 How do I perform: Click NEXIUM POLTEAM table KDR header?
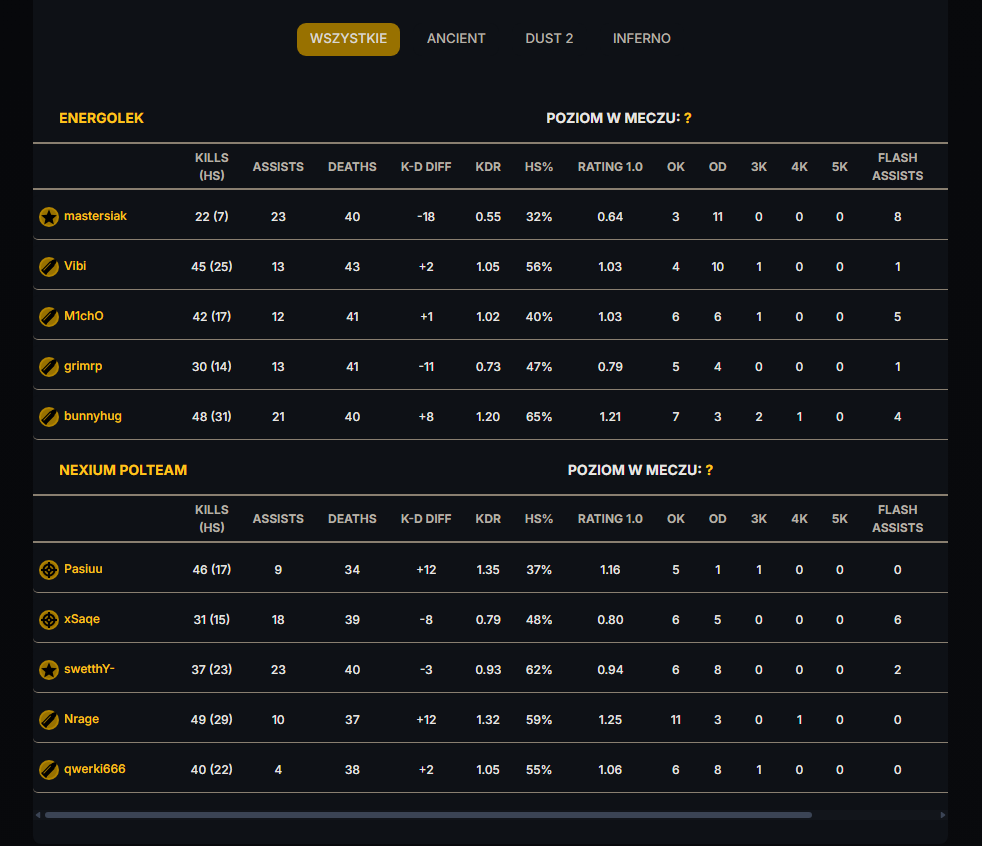488,519
